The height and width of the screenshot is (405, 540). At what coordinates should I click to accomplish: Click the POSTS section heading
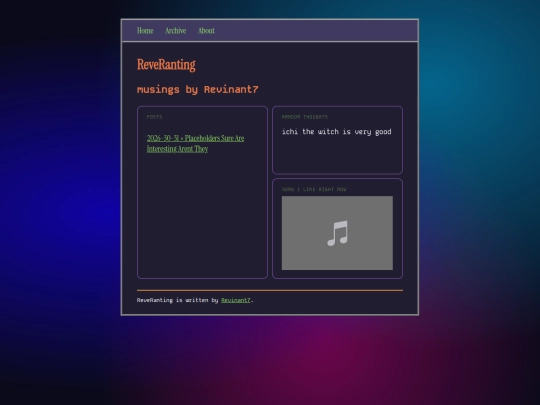click(x=154, y=117)
